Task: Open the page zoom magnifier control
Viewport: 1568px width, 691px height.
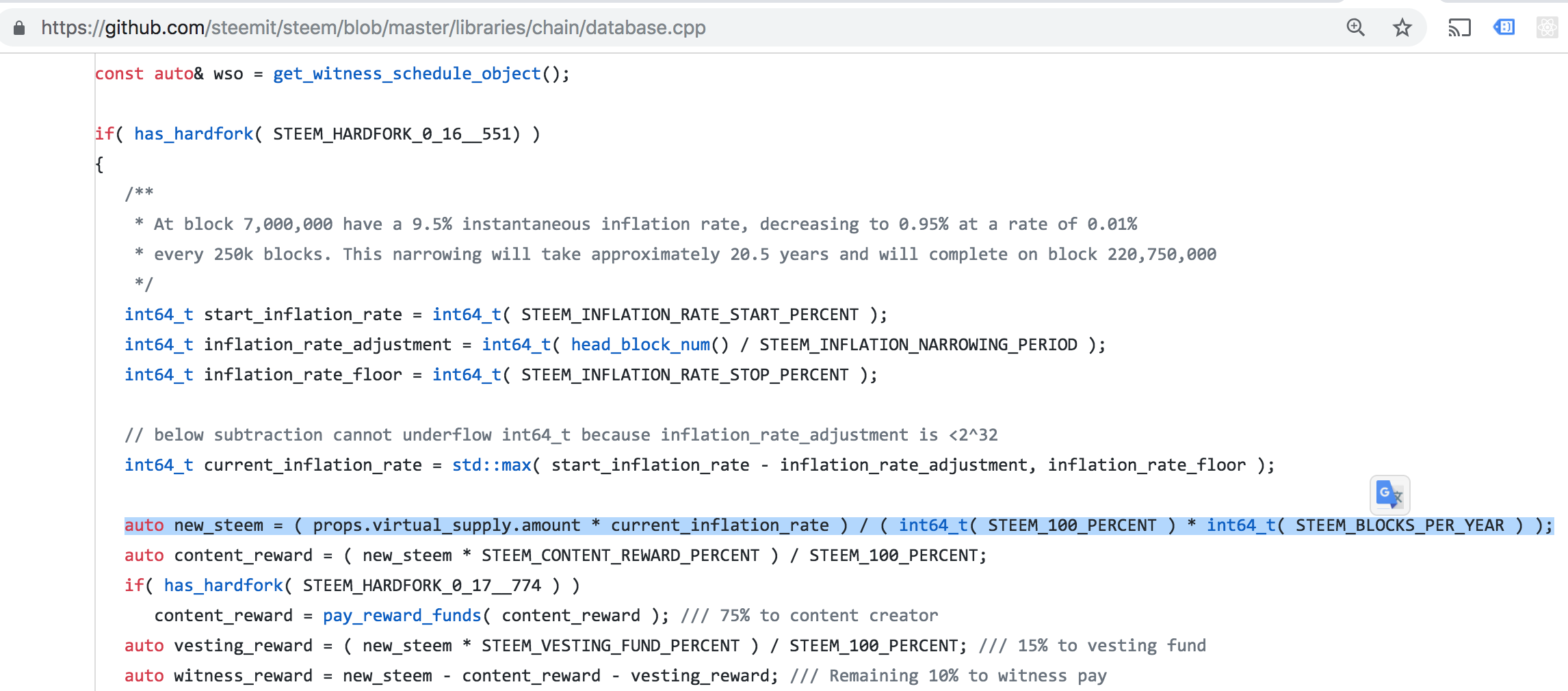Action: click(1355, 27)
